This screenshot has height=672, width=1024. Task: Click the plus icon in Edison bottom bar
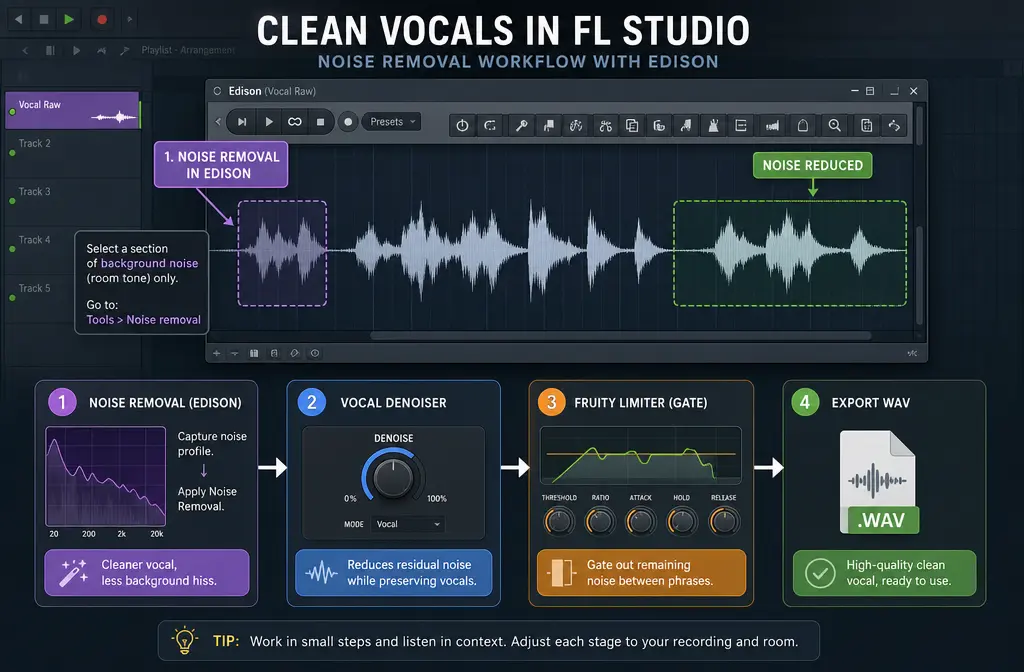[216, 353]
